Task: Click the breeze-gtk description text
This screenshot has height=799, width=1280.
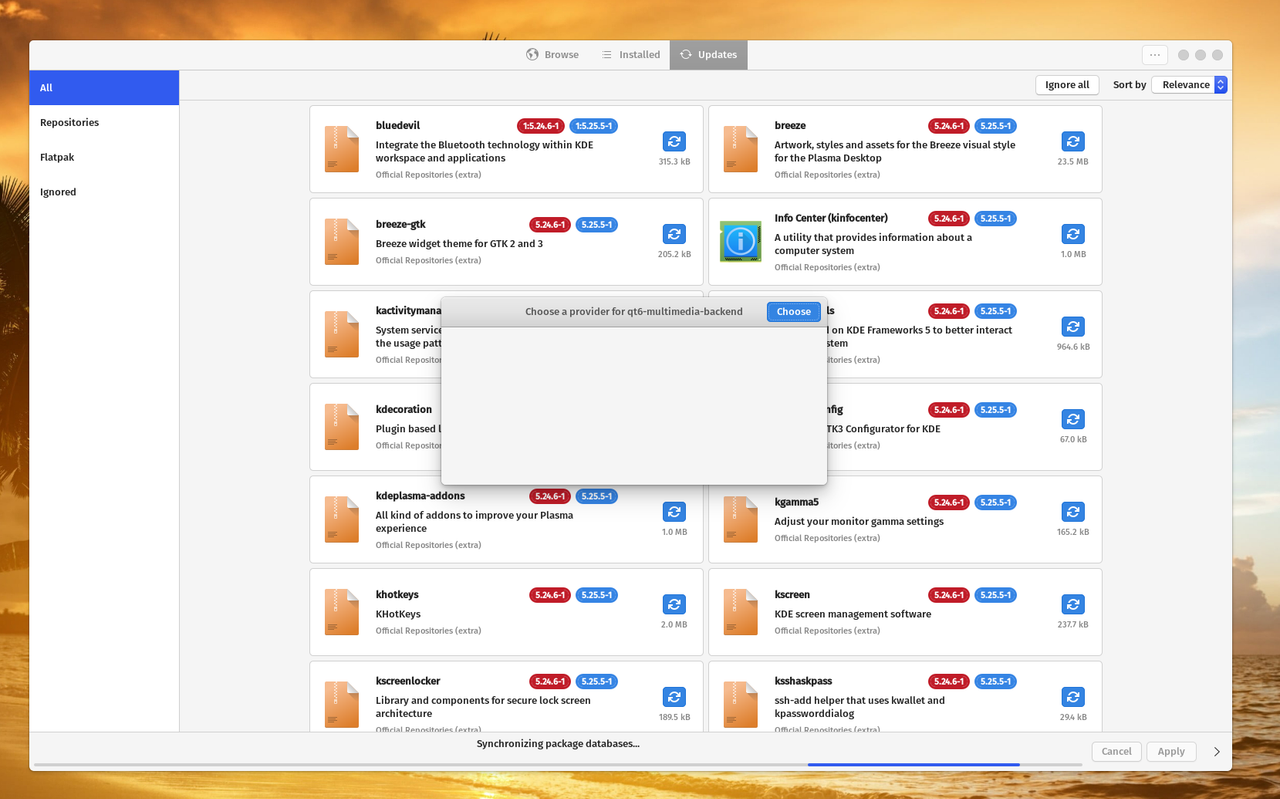Action: [459, 244]
